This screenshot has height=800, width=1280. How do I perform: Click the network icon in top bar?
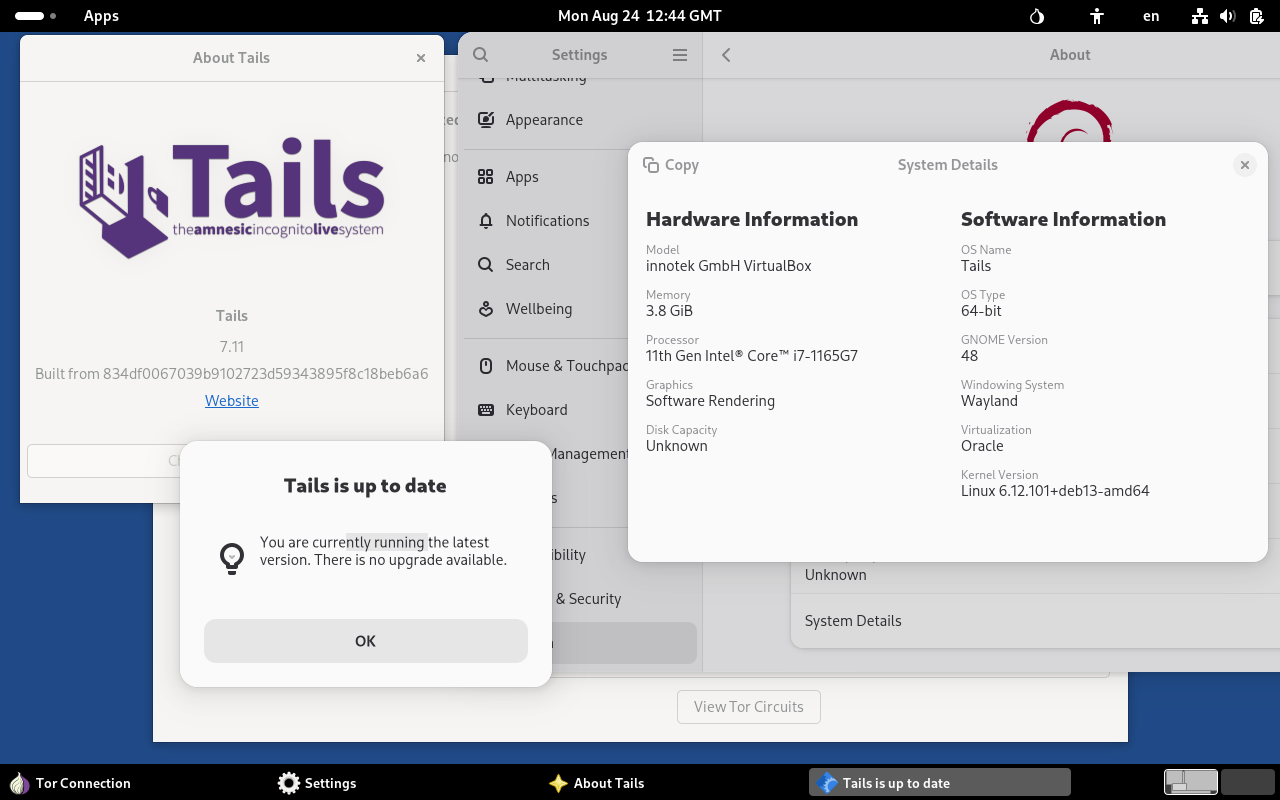coord(1200,16)
